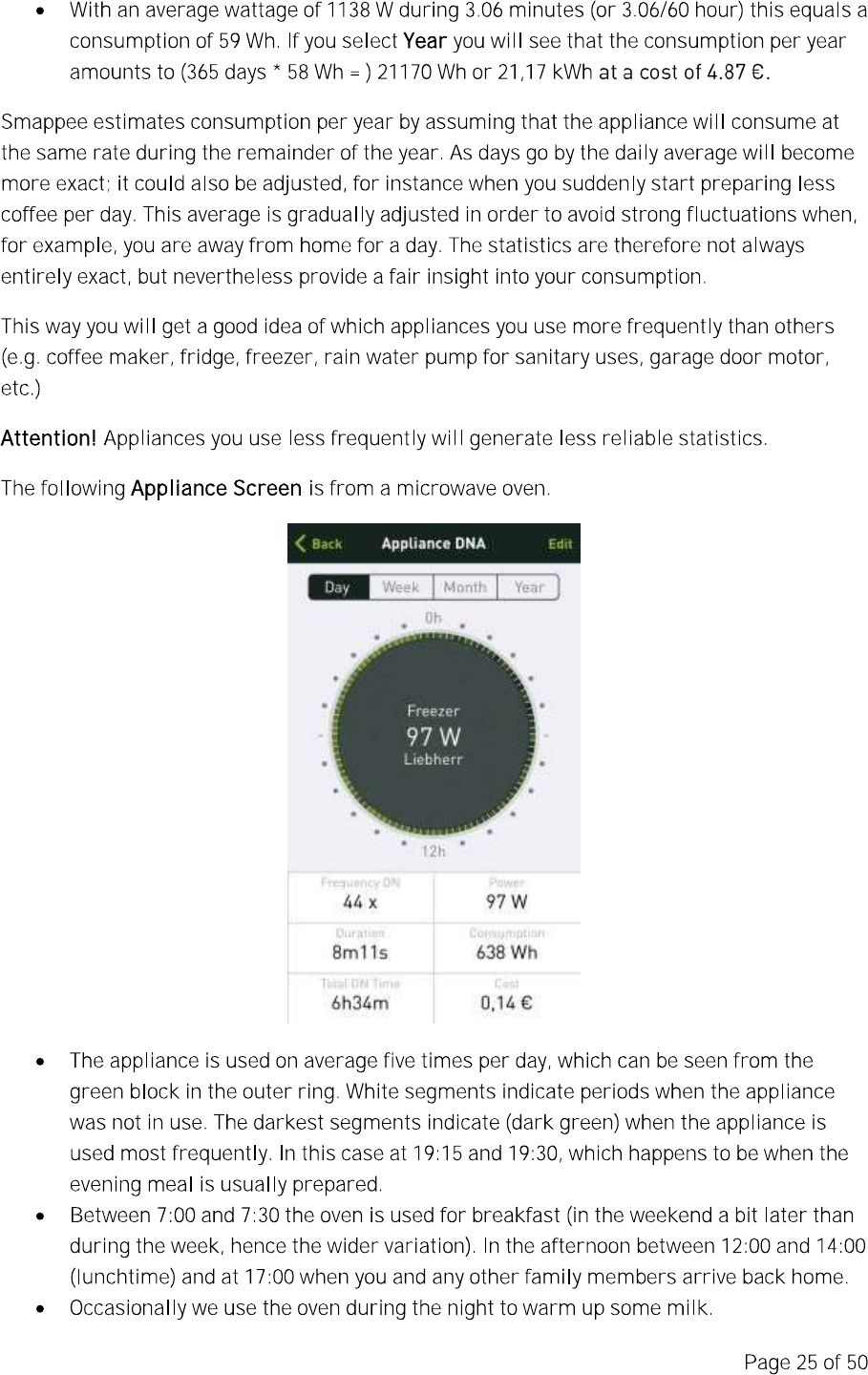Screen dimensions: 868x1375
Task: Click the Appliance DNA title
Action: click(x=434, y=543)
